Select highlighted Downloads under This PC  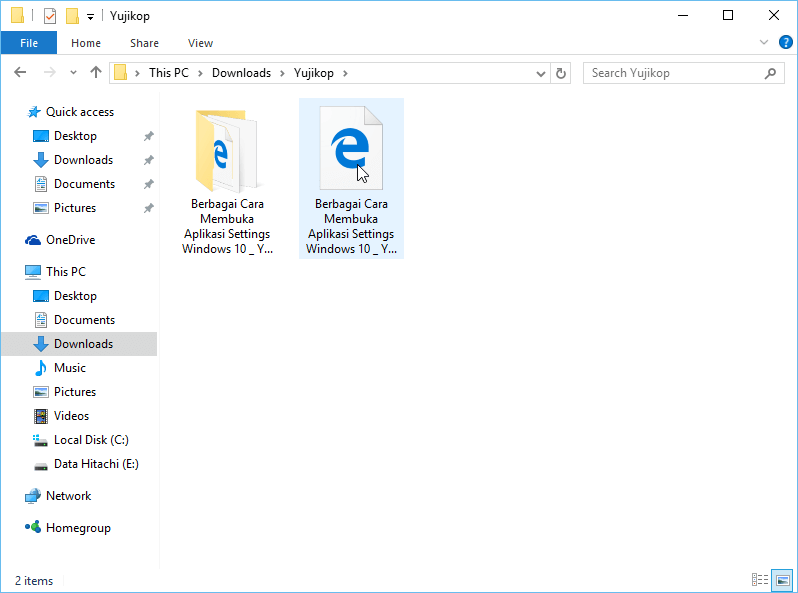(79, 344)
